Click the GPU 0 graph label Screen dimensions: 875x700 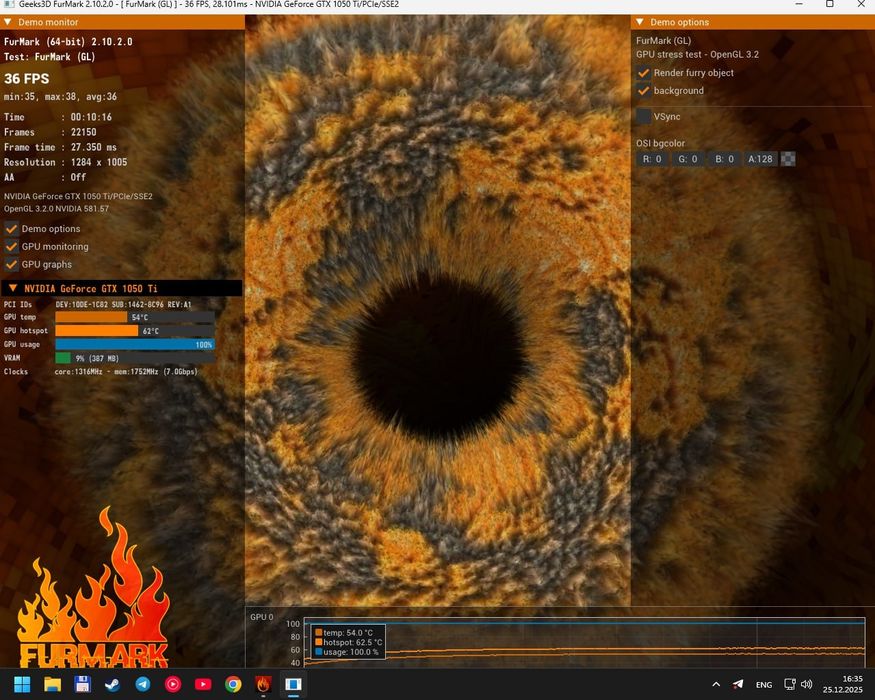tap(262, 617)
